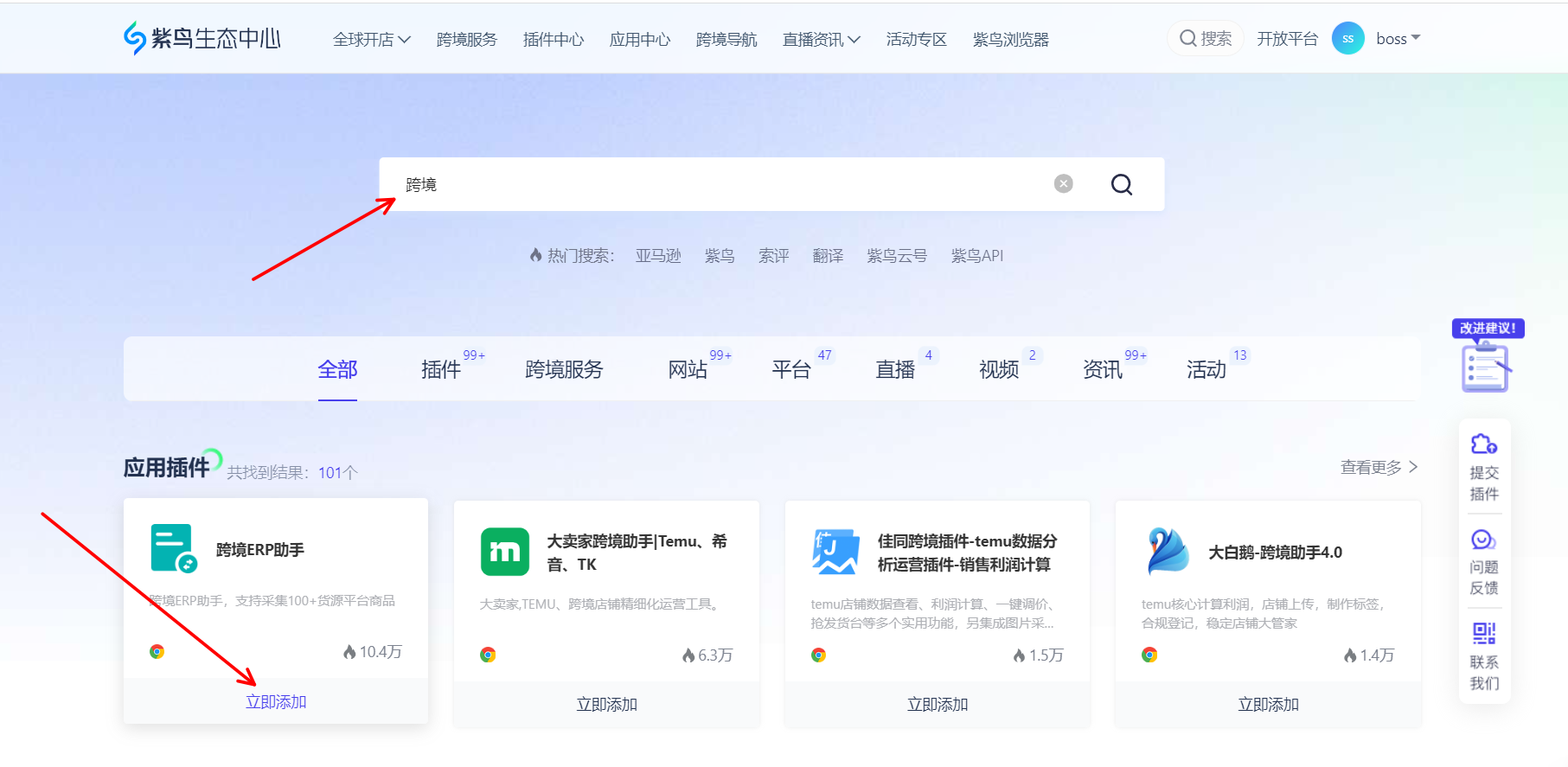Viewport: 1568px width, 767px height.
Task: Click the 改进建议! label badge
Action: click(x=1488, y=329)
